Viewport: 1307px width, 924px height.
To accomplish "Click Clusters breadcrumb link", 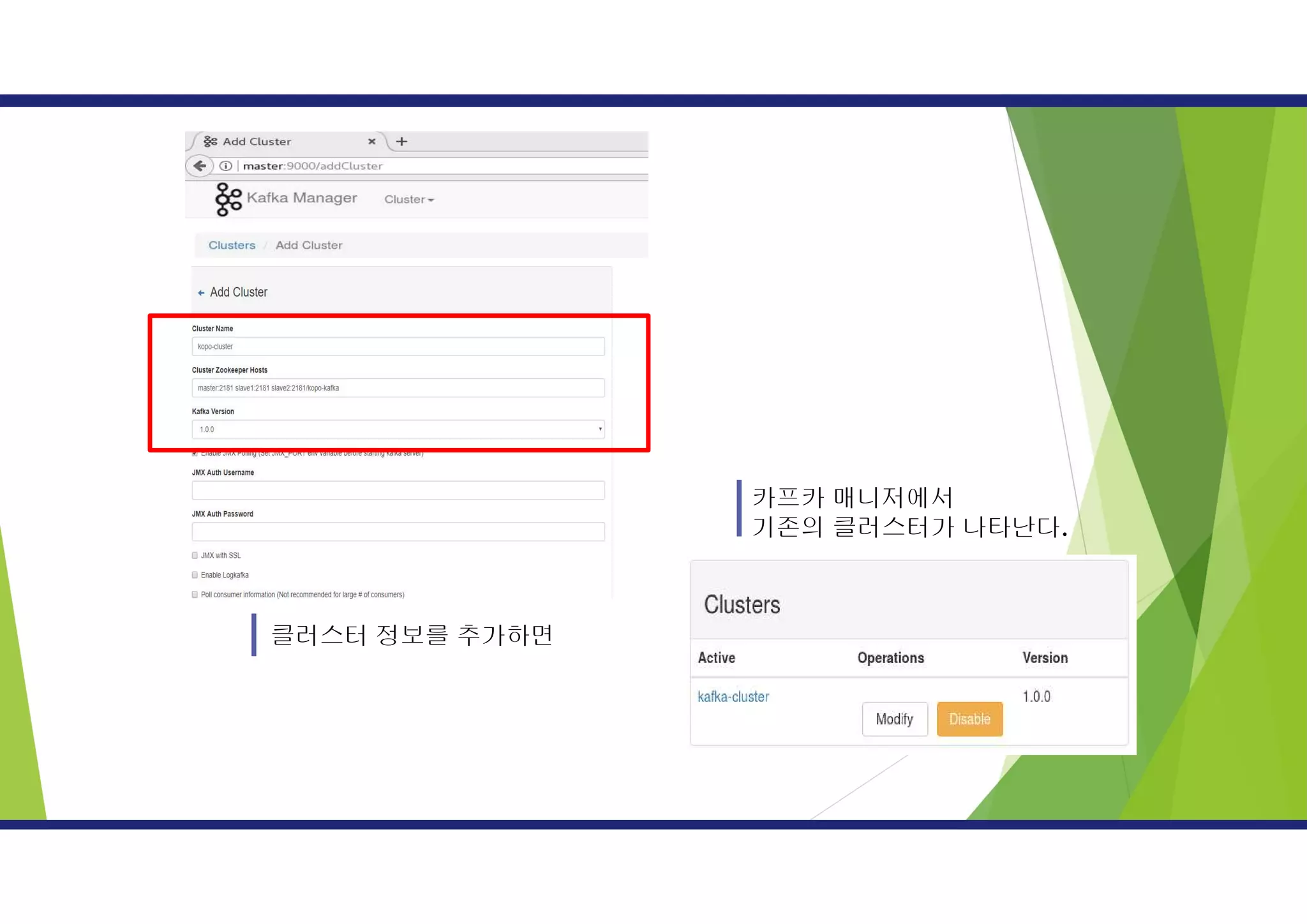I will (232, 246).
